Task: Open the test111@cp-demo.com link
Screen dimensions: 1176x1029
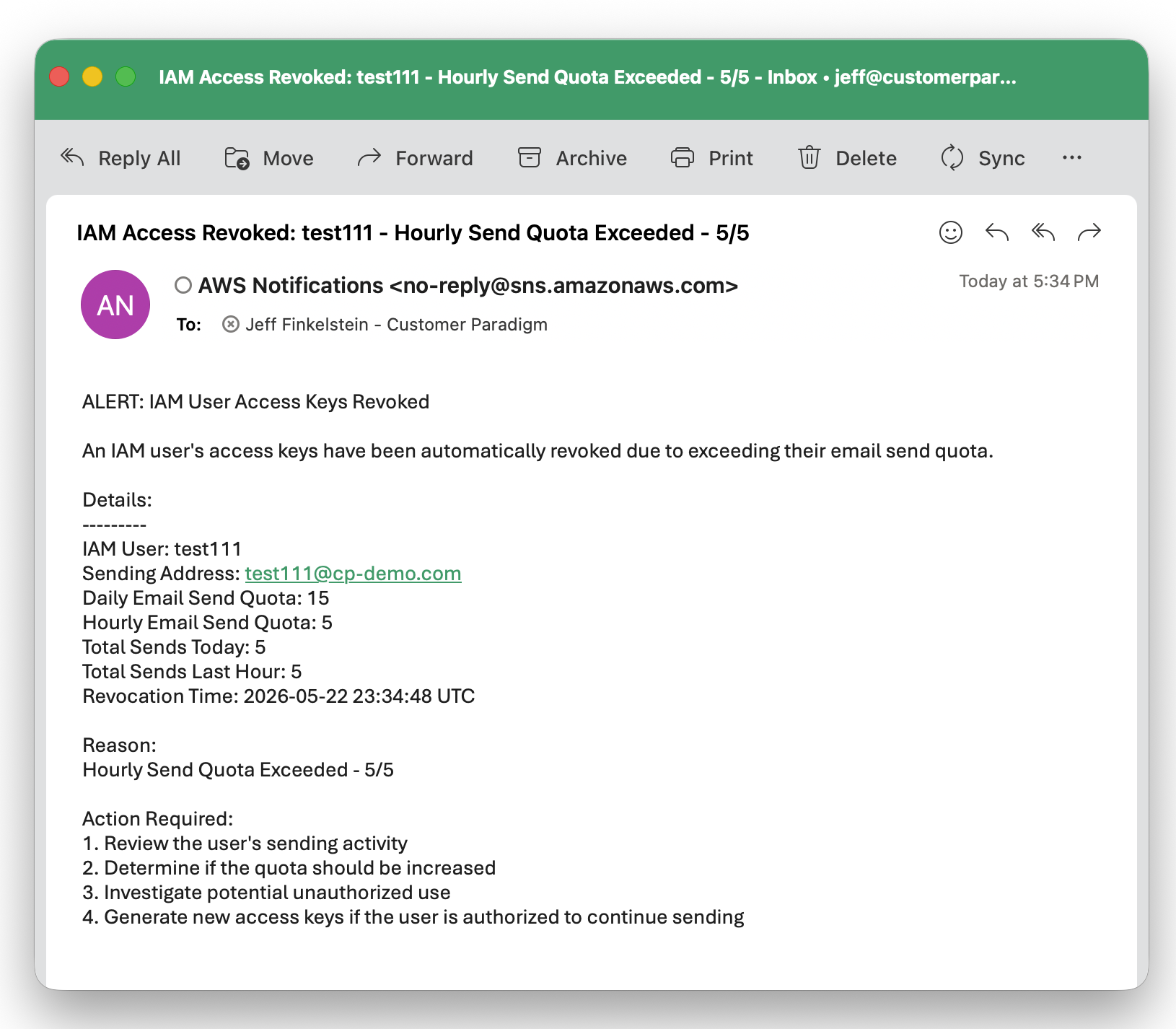Action: pyautogui.click(x=353, y=574)
